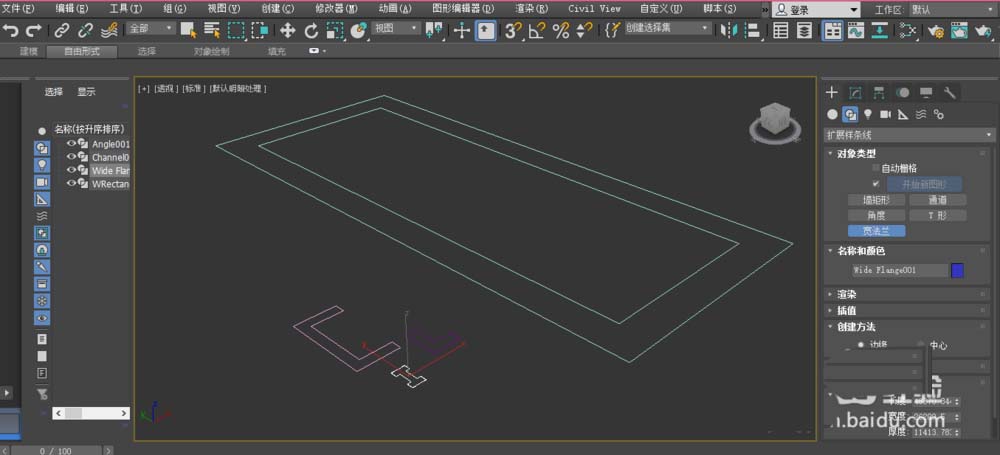Open the 全部 selection filter dropdown
Viewport: 1000px width, 455px height.
[151, 29]
